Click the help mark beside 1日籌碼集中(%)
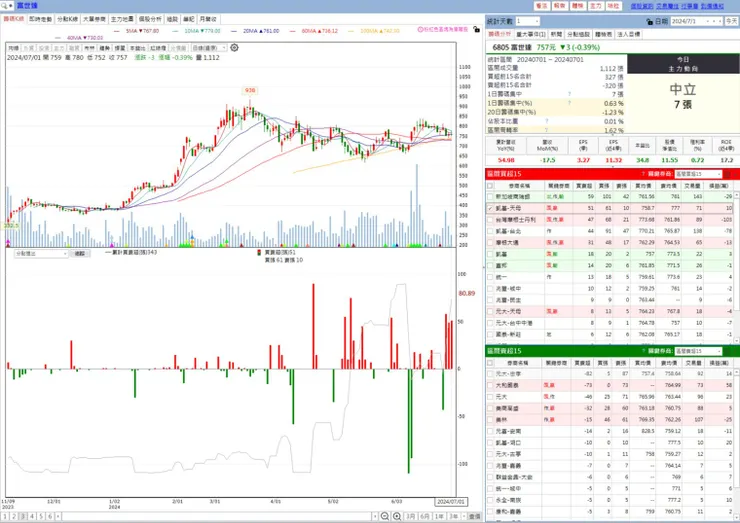 [570, 103]
